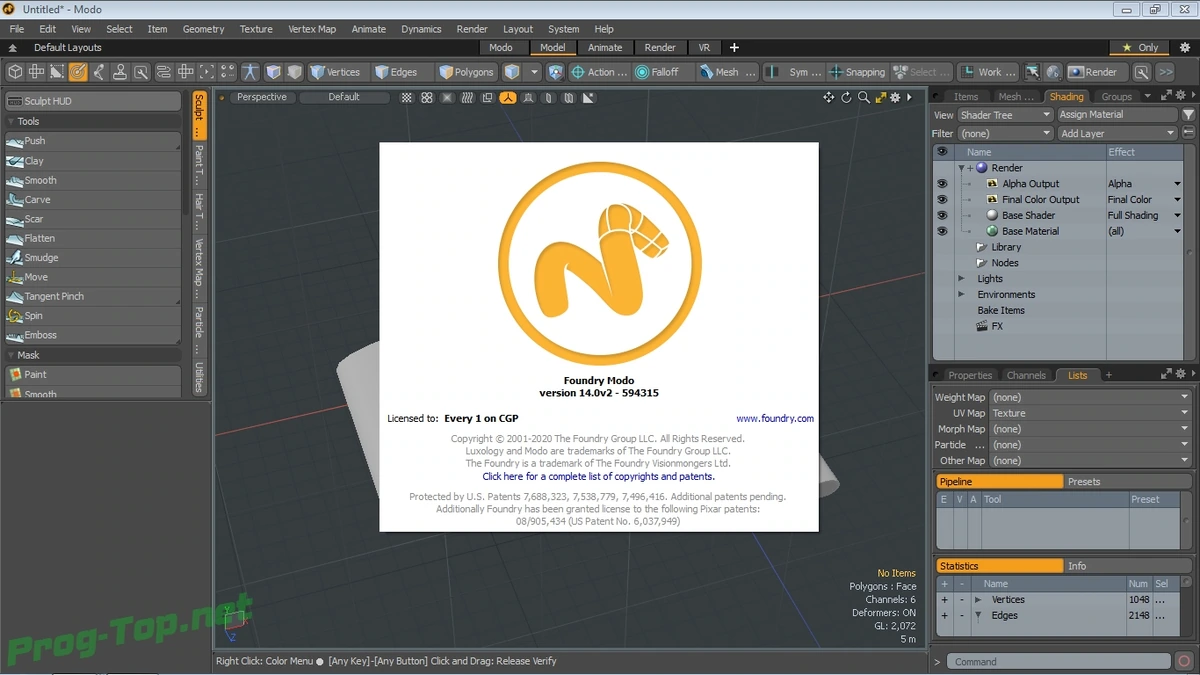Image resolution: width=1200 pixels, height=675 pixels.
Task: Open the Symmetry toolbar button
Action: (x=794, y=72)
